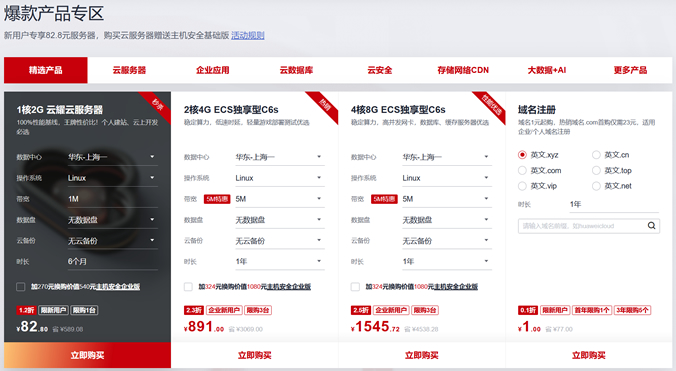The height and width of the screenshot is (371, 676).
Task: Open 主机安全企业版 link in 1核2G card
Action: click(117, 287)
